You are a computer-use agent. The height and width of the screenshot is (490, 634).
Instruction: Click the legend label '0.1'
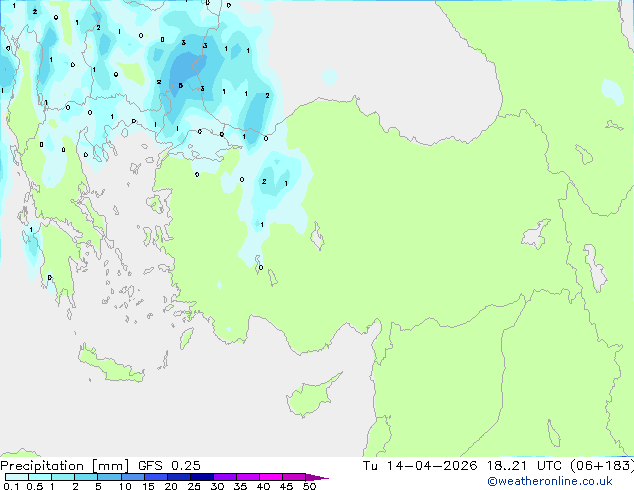coord(11,486)
